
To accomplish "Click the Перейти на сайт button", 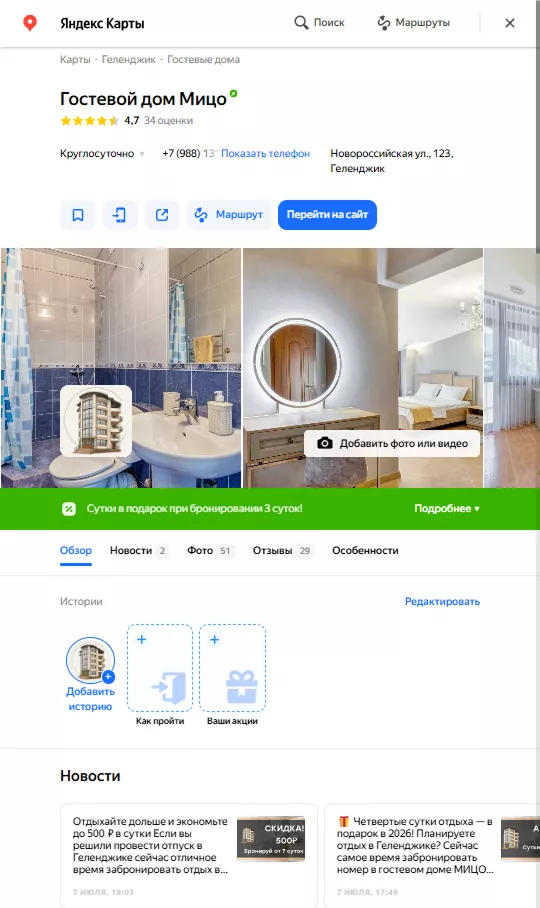I will point(327,215).
